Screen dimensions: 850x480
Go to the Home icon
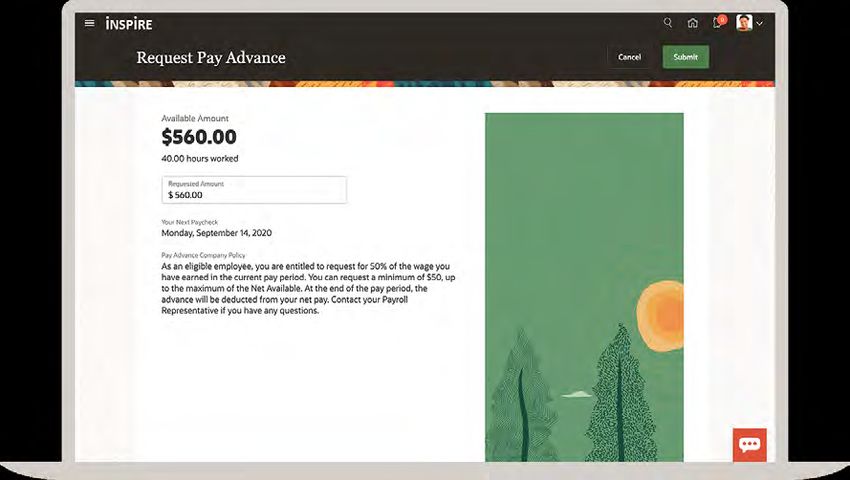693,23
